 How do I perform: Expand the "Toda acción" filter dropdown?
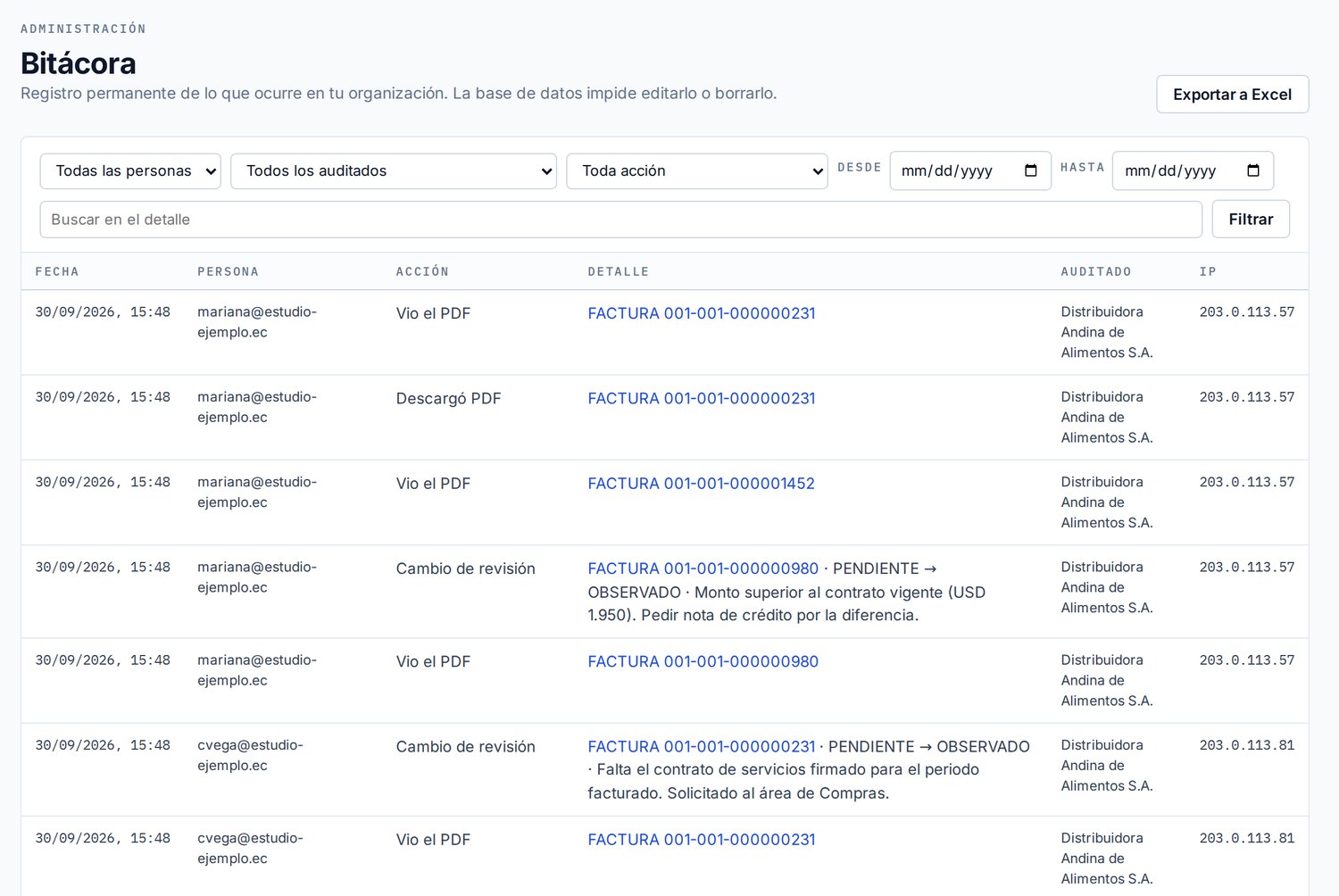click(697, 170)
